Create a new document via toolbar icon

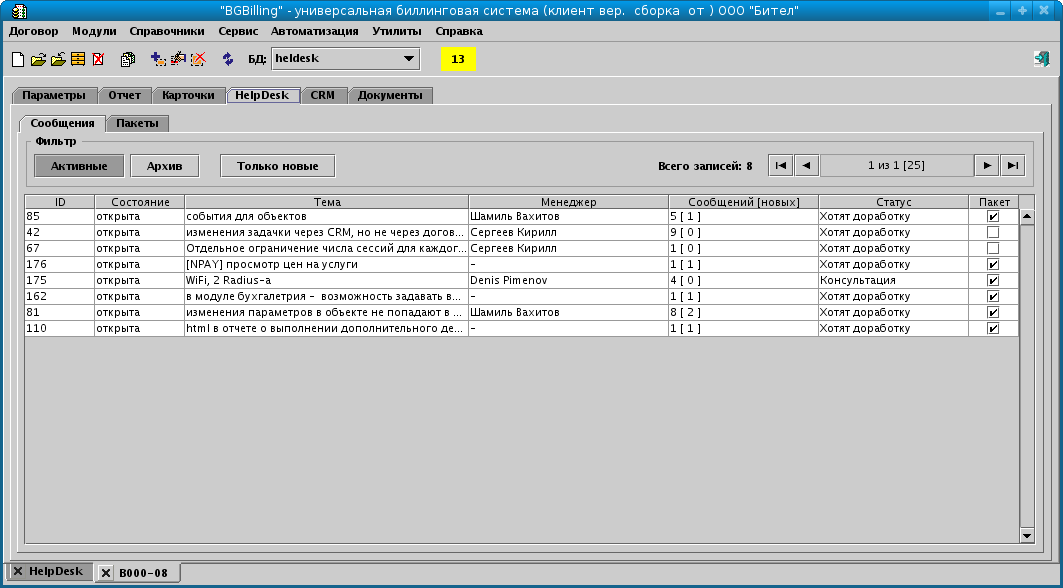17,59
